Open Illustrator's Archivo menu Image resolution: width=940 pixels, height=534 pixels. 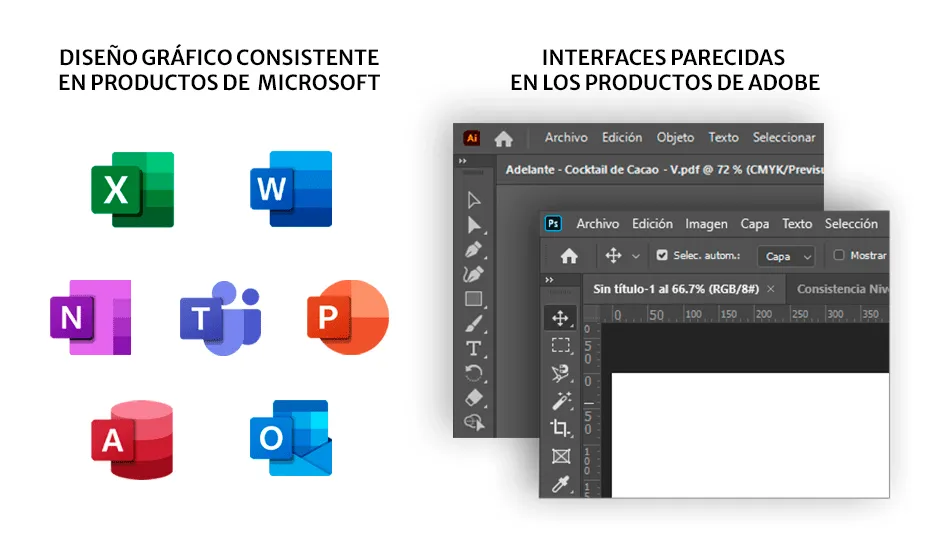coord(566,138)
